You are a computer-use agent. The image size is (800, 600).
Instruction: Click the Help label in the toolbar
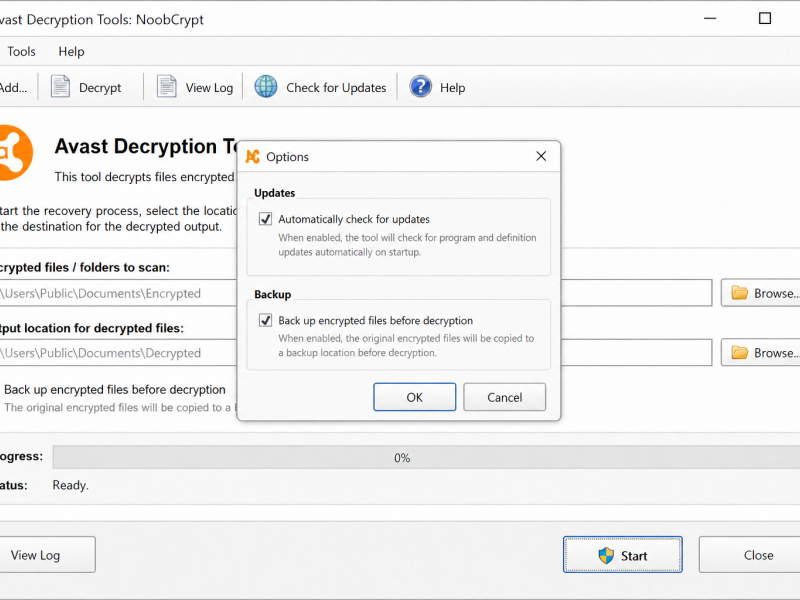click(x=453, y=88)
